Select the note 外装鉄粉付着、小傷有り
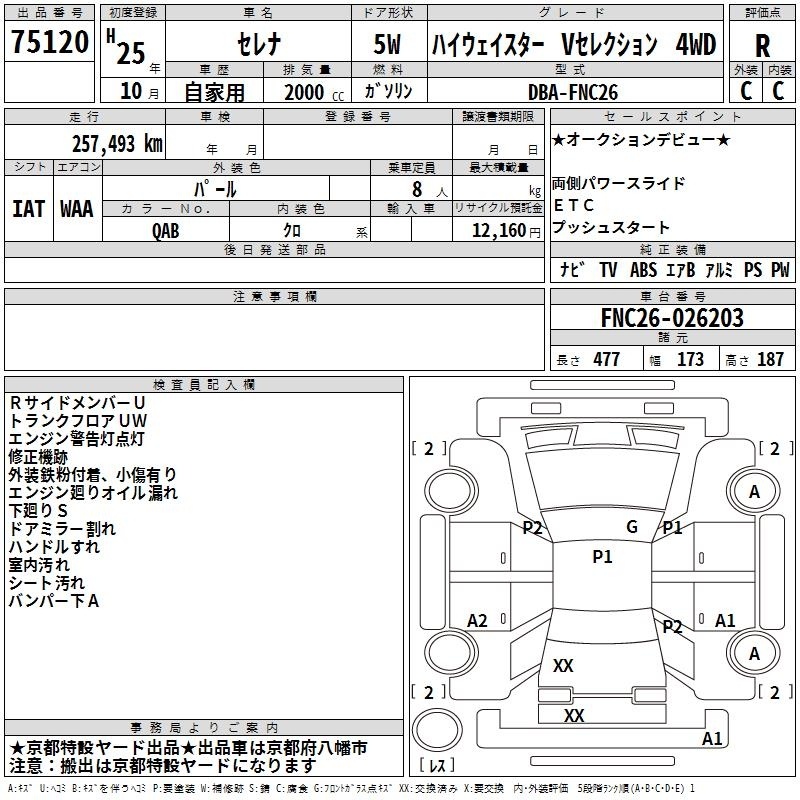 click(93, 475)
